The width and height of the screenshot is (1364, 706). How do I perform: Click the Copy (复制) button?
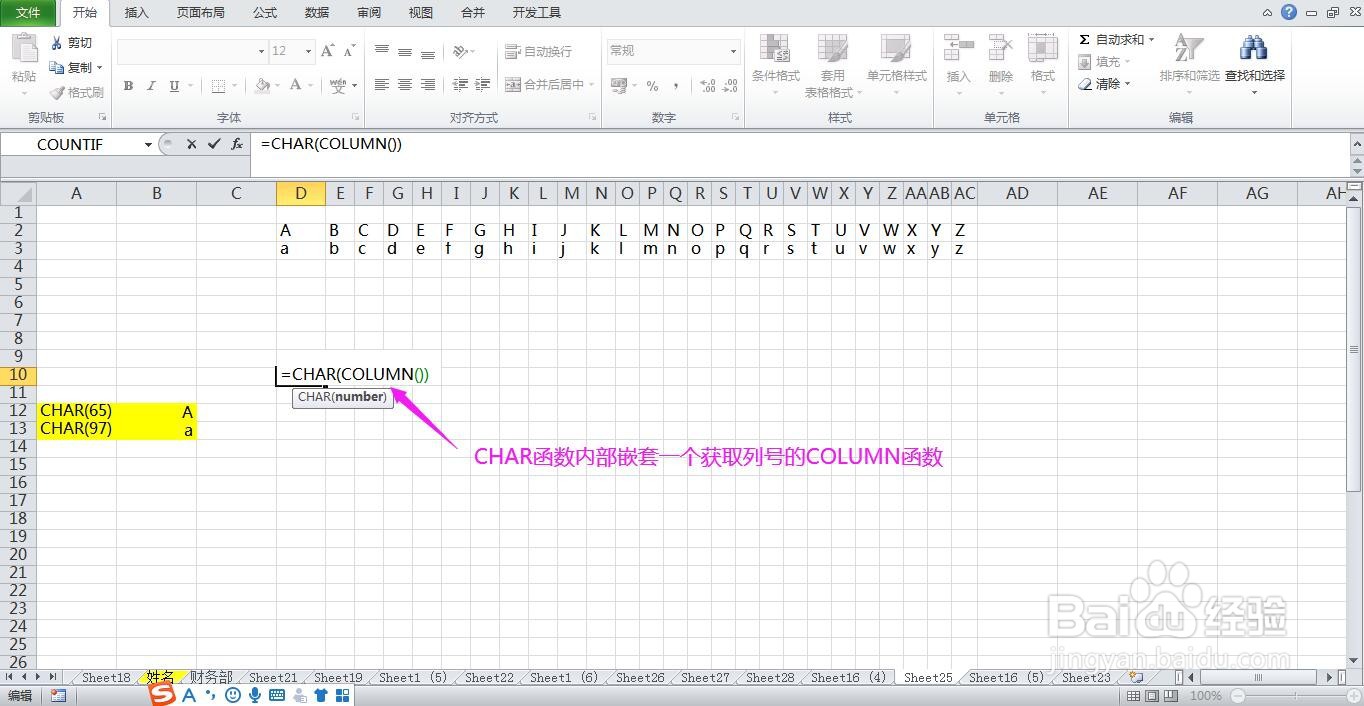(x=70, y=67)
